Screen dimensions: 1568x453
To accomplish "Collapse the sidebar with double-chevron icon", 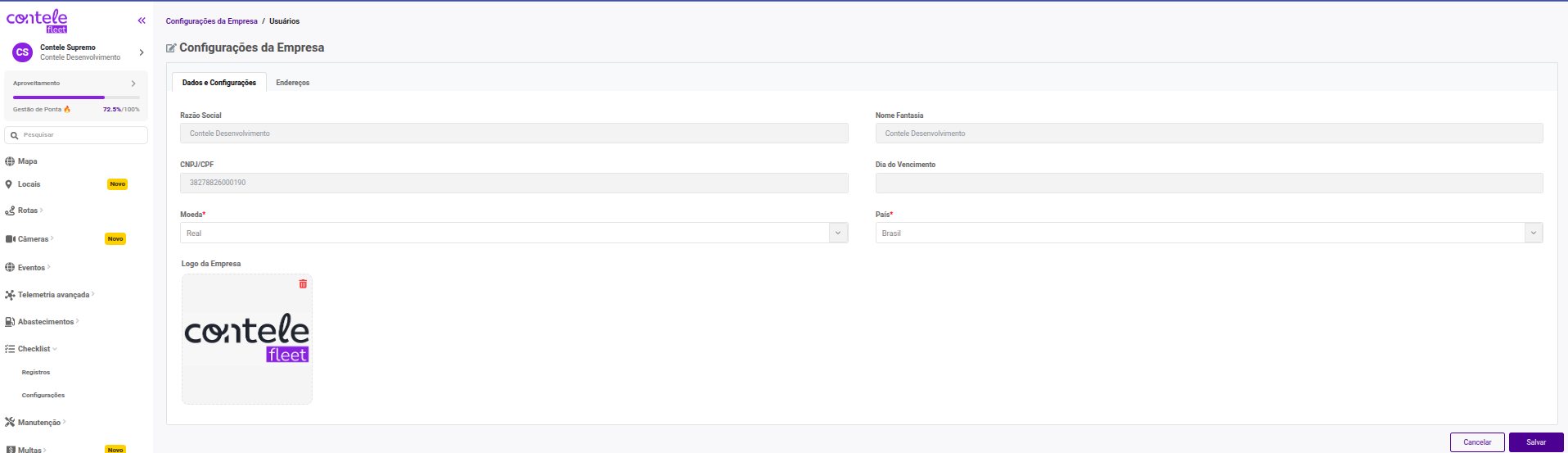I will pyautogui.click(x=142, y=20).
